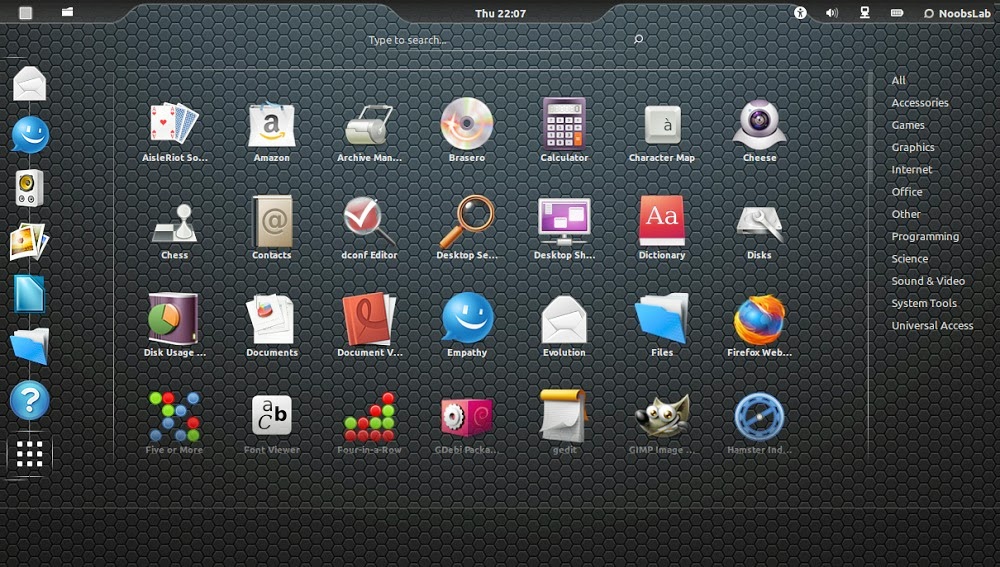The height and width of the screenshot is (567, 1000).
Task: Open Archive Manager
Action: point(369,131)
